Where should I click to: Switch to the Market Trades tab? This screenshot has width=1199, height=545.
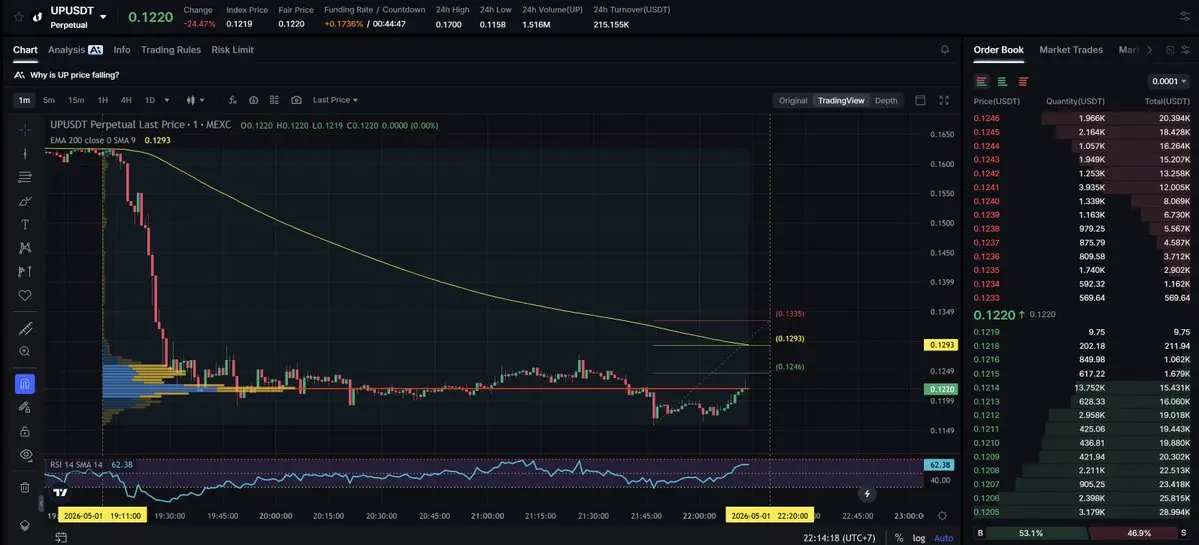click(x=1071, y=50)
